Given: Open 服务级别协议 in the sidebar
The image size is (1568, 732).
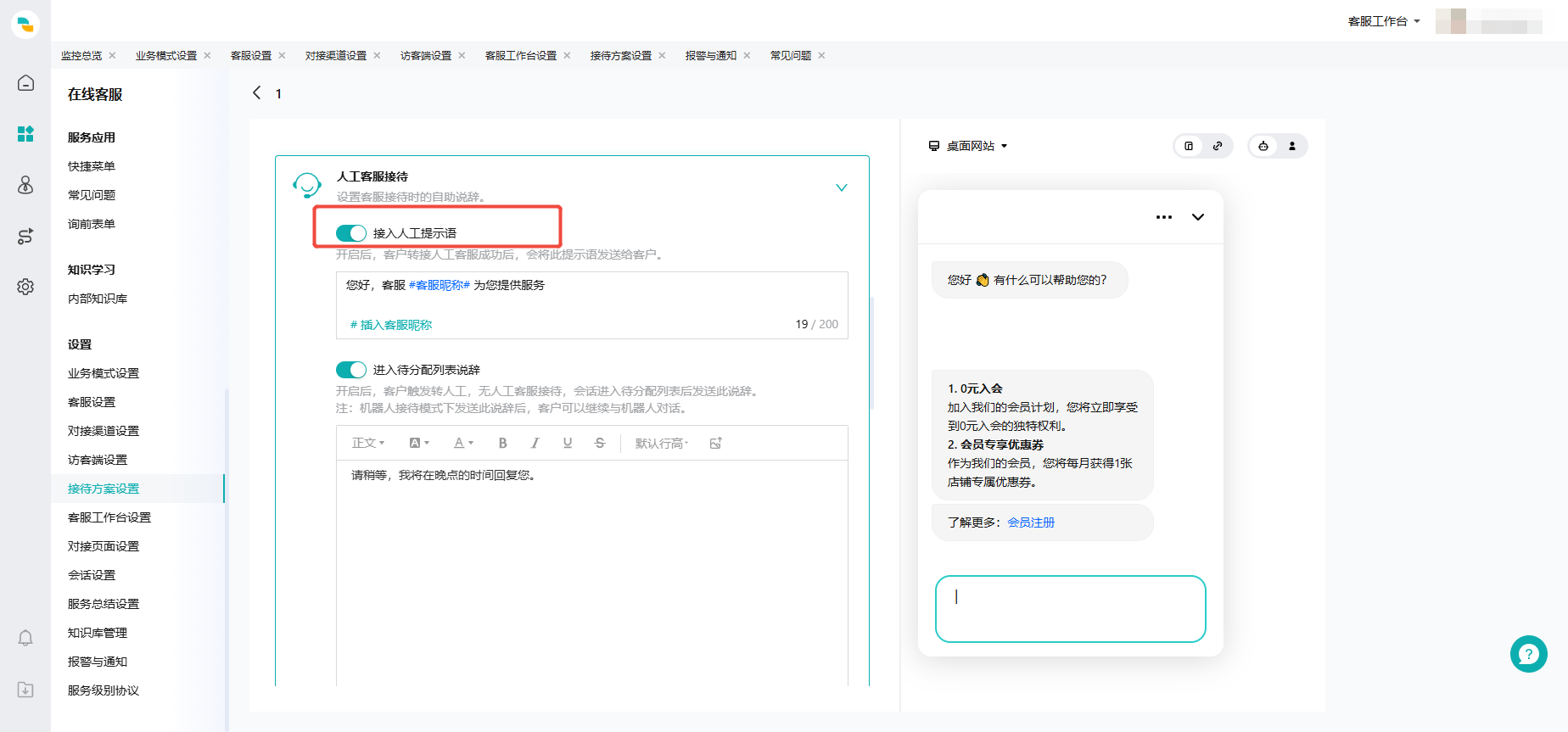Looking at the screenshot, I should pos(104,690).
